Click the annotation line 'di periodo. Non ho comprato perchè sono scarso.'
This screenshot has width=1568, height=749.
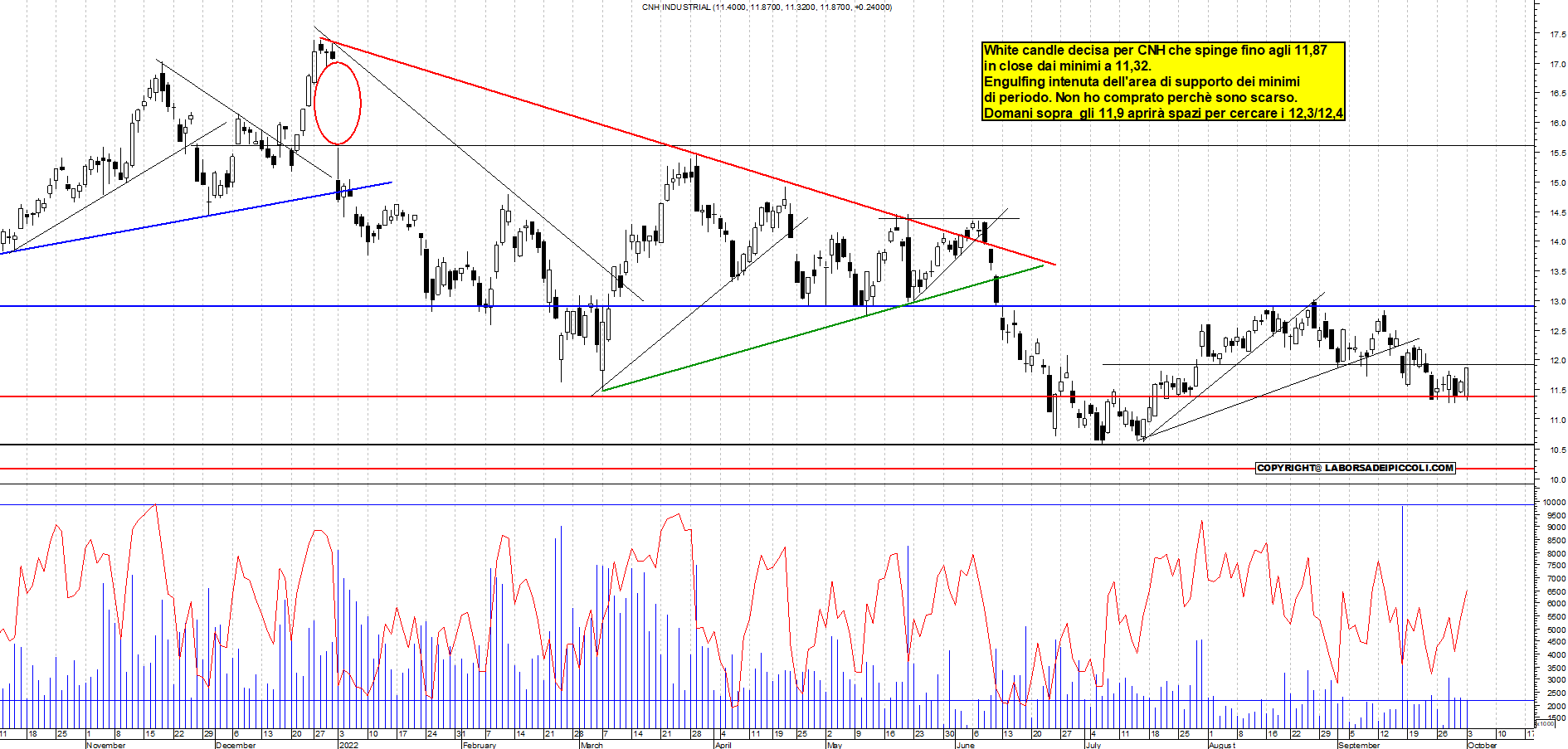coord(1140,97)
